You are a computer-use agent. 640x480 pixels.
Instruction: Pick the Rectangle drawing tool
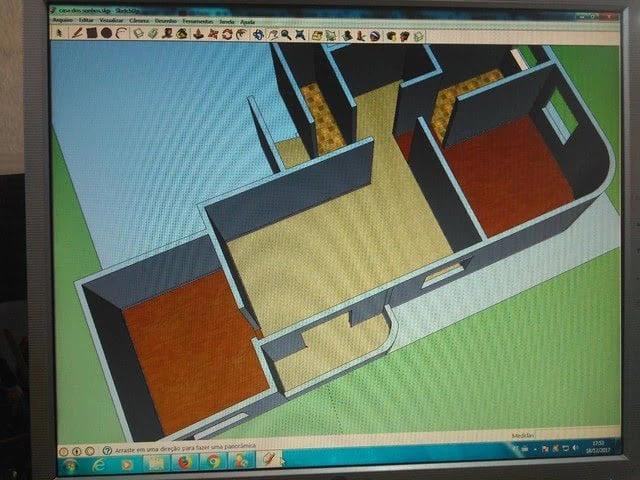92,33
